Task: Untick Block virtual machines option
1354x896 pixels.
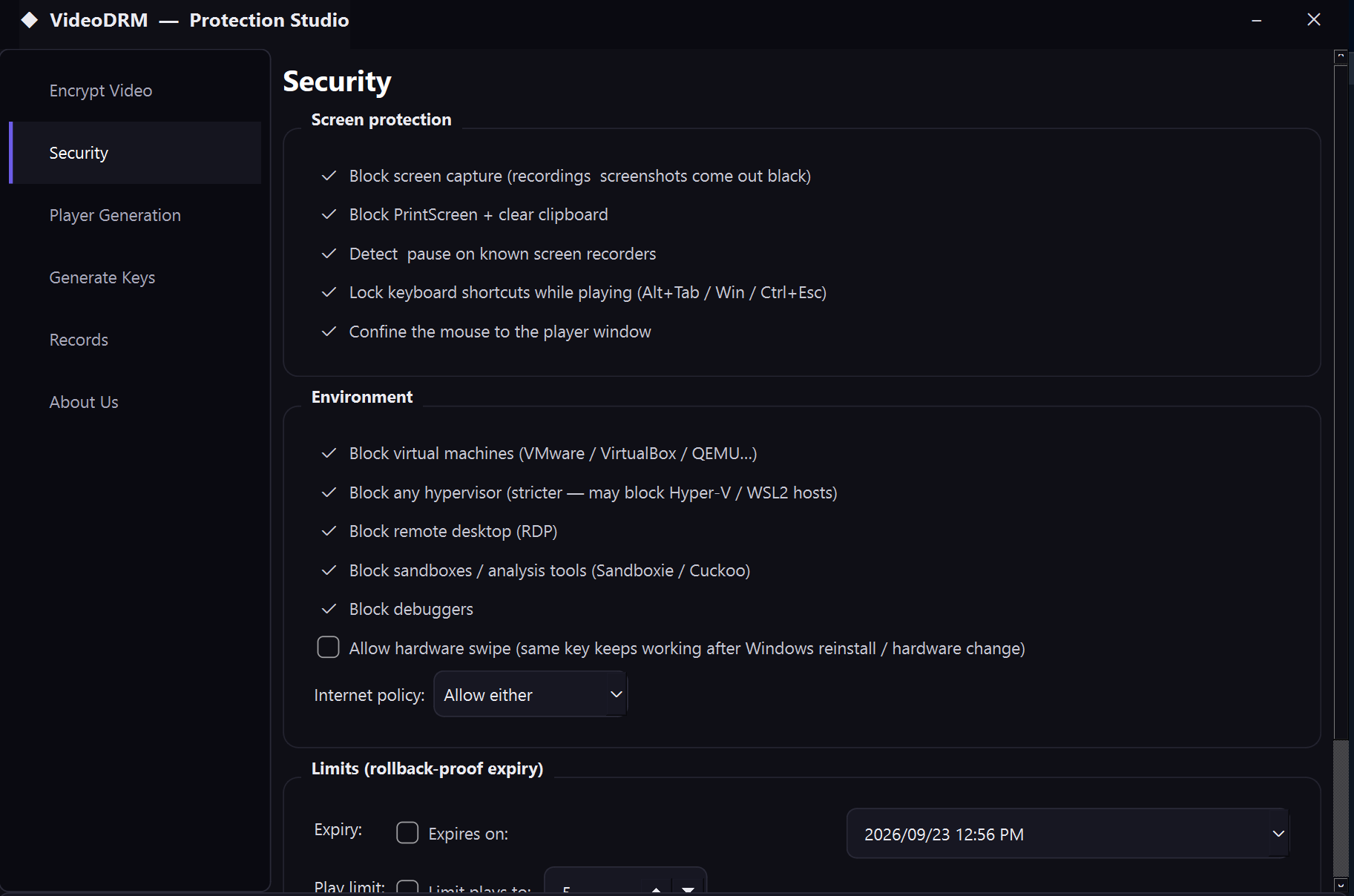Action: [329, 453]
